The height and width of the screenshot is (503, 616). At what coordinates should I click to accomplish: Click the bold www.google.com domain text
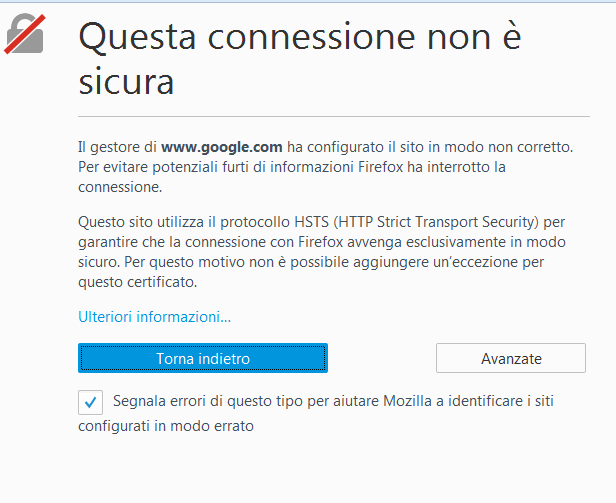(222, 147)
